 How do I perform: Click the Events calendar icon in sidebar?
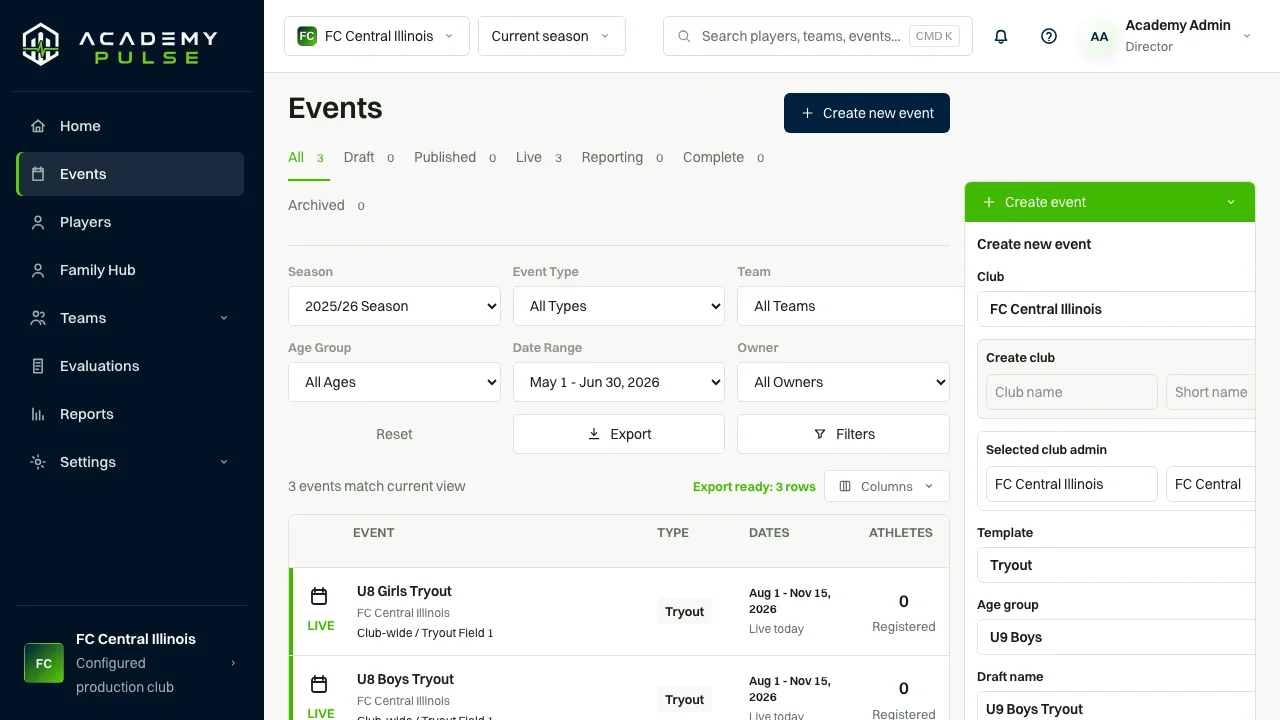tap(38, 174)
